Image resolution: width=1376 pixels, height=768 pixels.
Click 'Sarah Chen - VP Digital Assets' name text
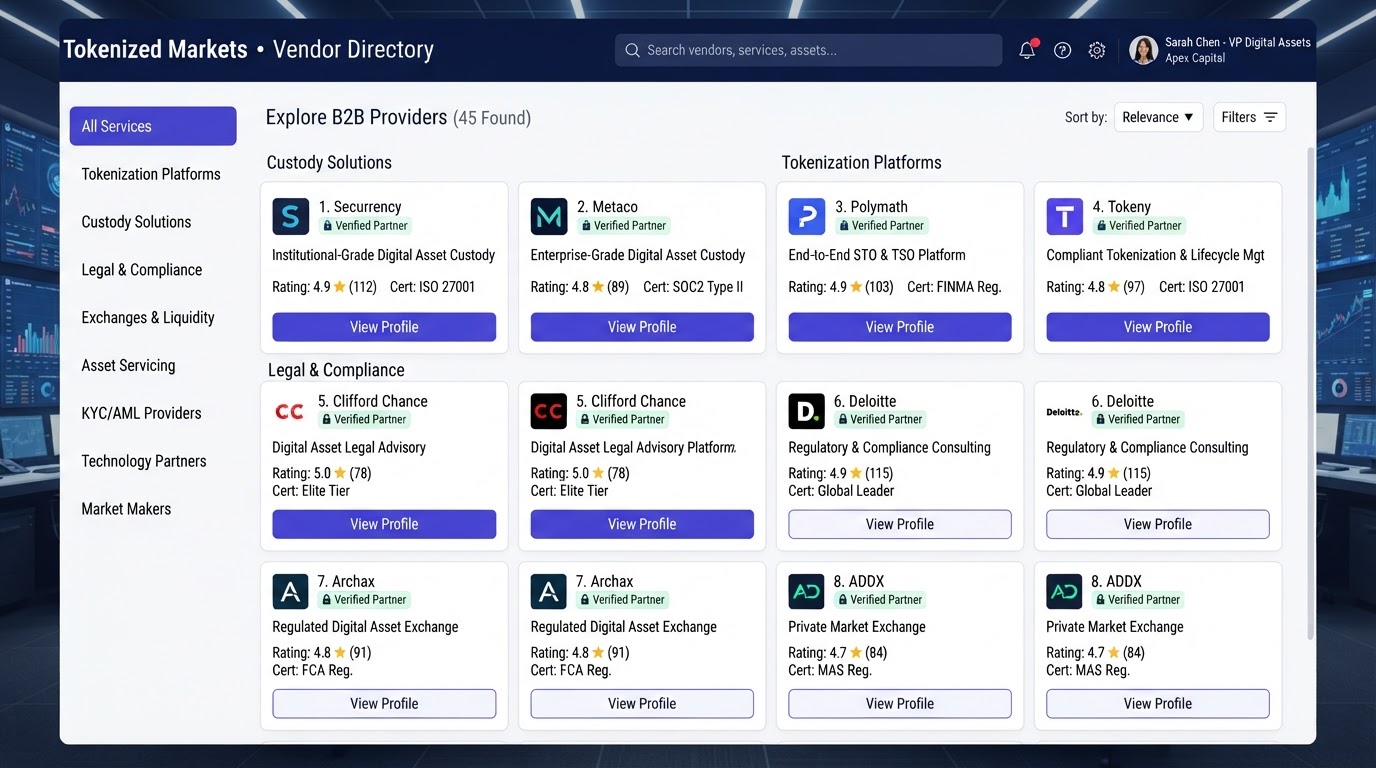[x=1238, y=42]
